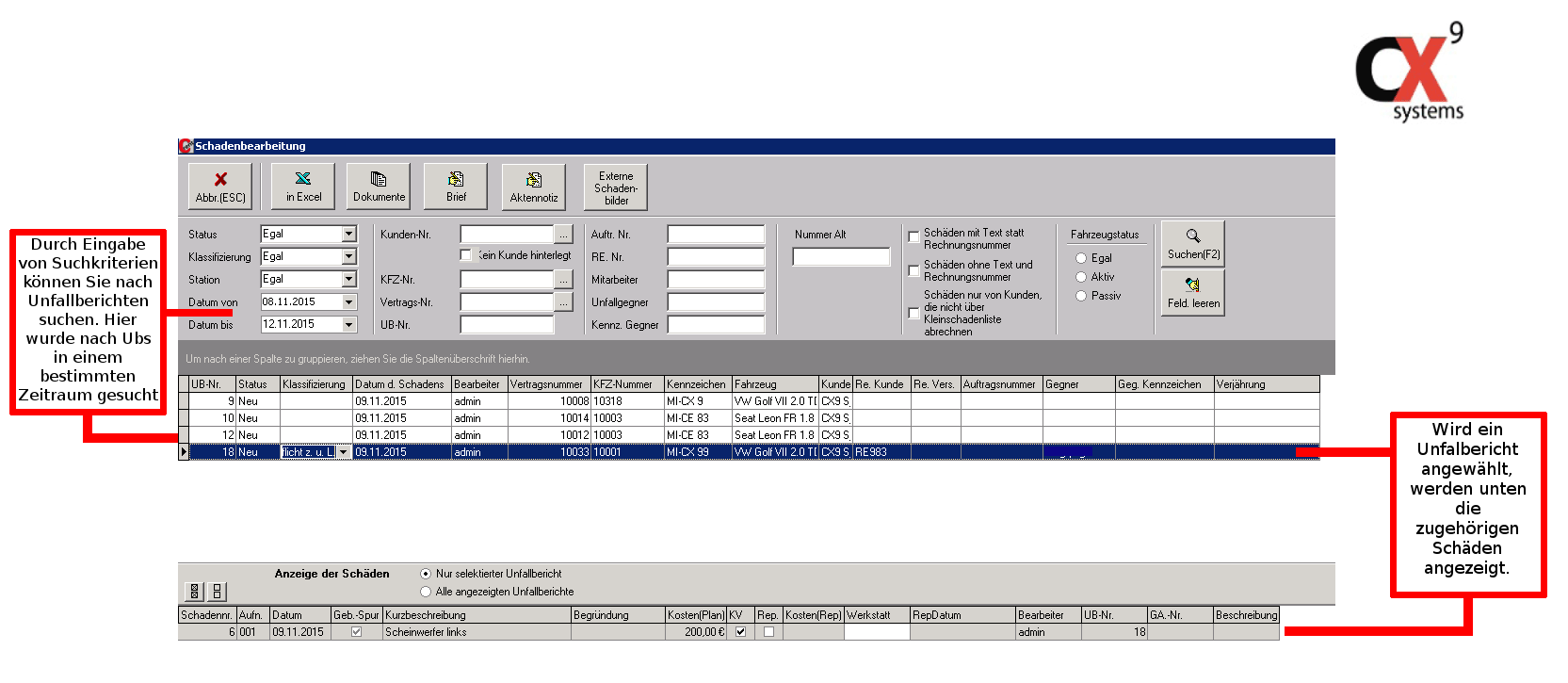Click the Abbr.(ESC) cancel icon button
This screenshot has height=683, width=1568.
[219, 186]
